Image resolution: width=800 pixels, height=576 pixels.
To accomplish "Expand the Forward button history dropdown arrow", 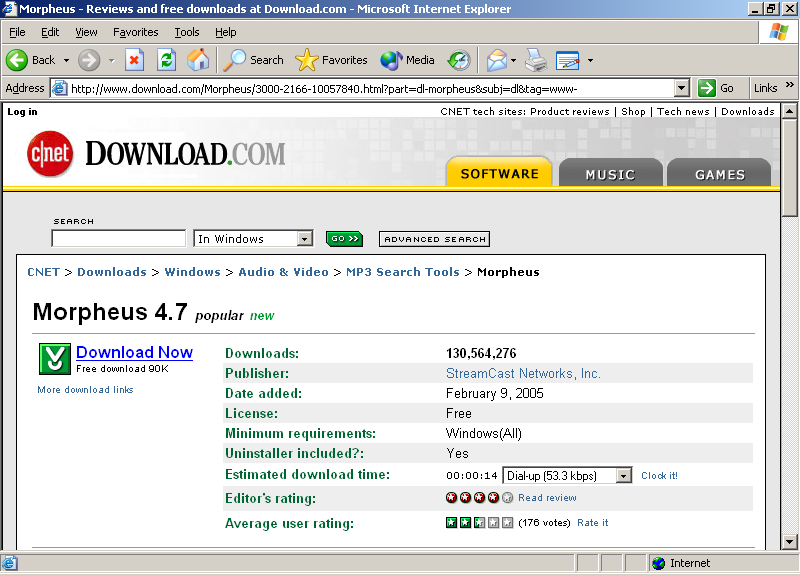I will [111, 60].
